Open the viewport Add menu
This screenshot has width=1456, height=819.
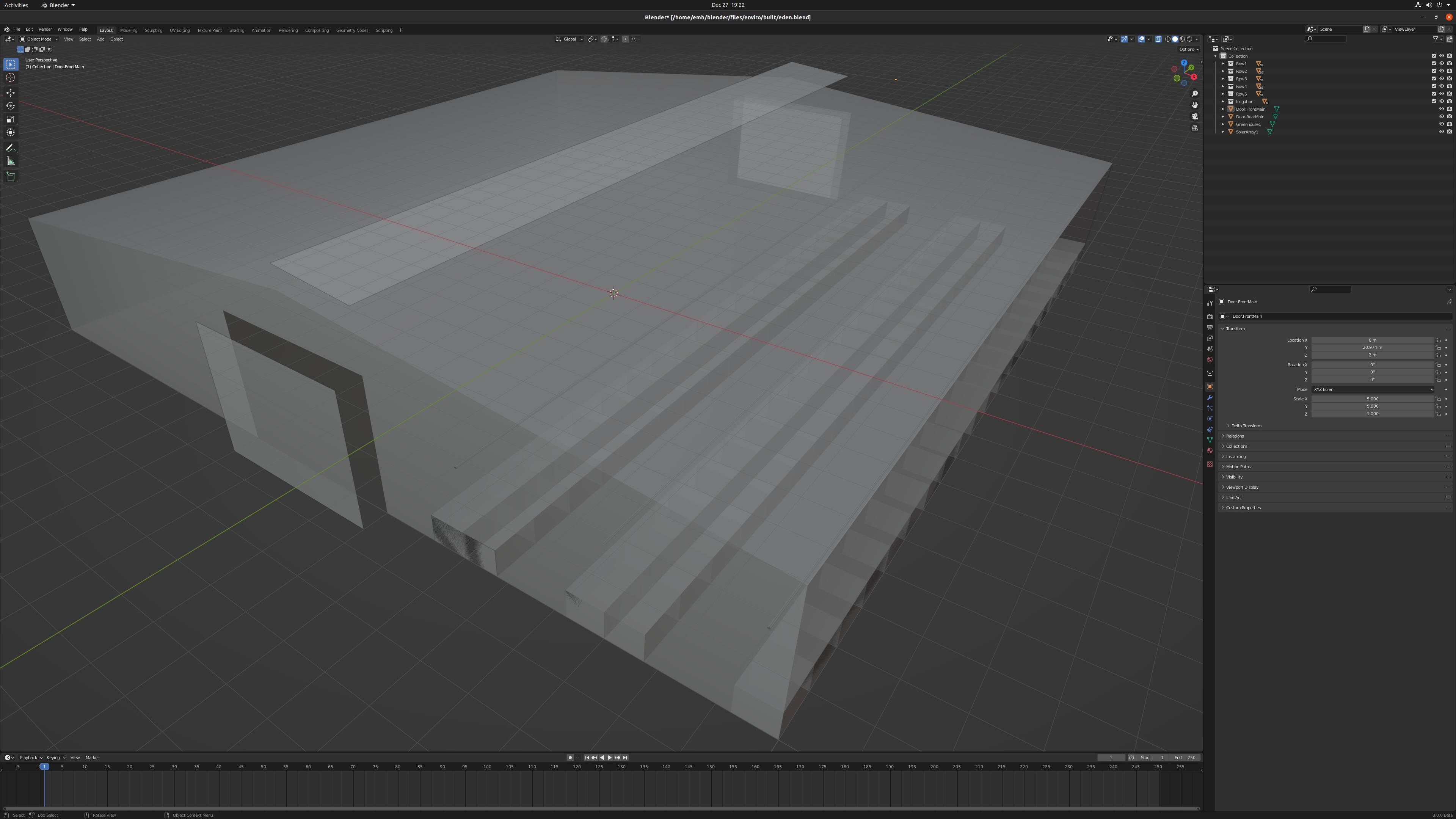coord(100,39)
